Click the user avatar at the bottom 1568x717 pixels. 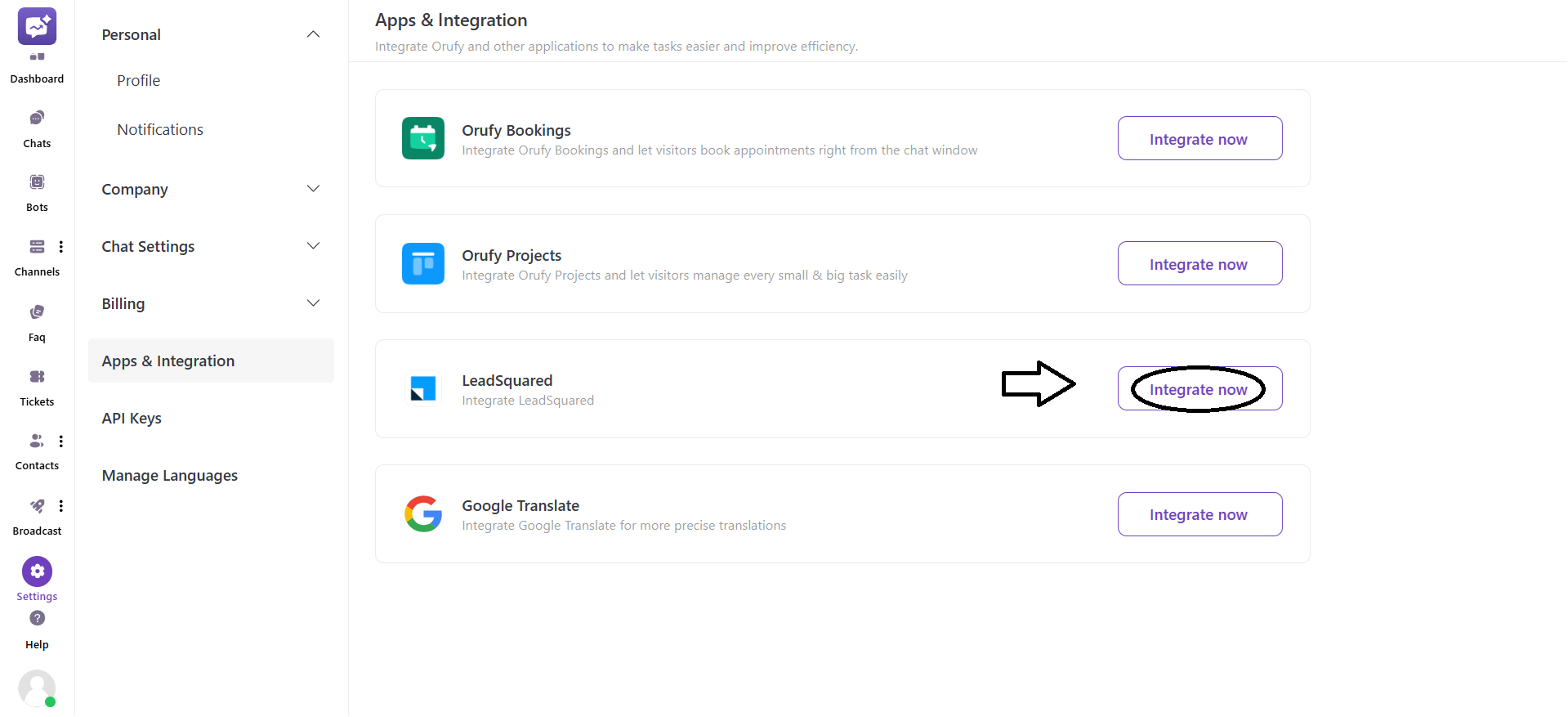pos(37,688)
